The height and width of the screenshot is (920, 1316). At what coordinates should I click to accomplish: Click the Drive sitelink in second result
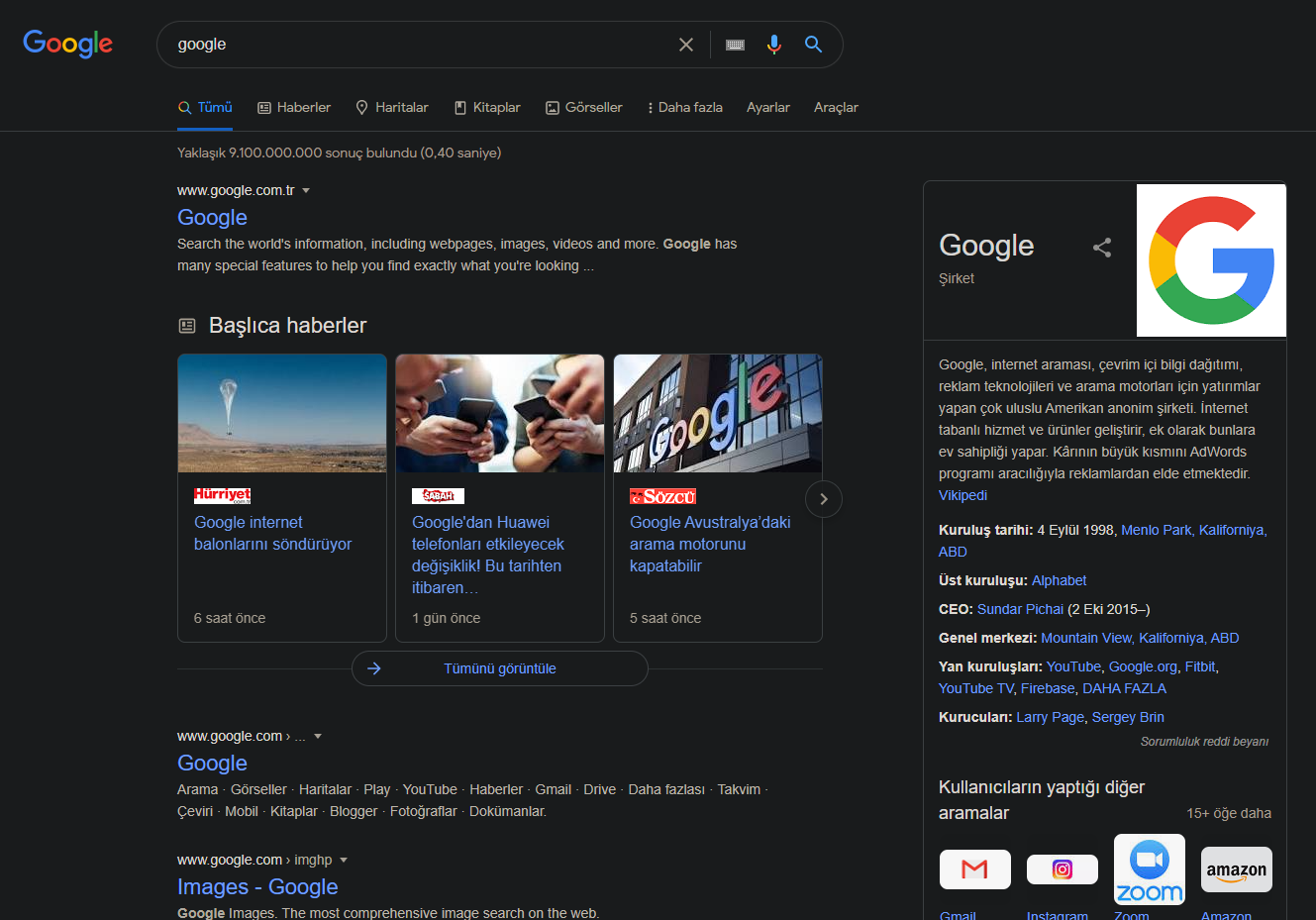pyautogui.click(x=599, y=789)
